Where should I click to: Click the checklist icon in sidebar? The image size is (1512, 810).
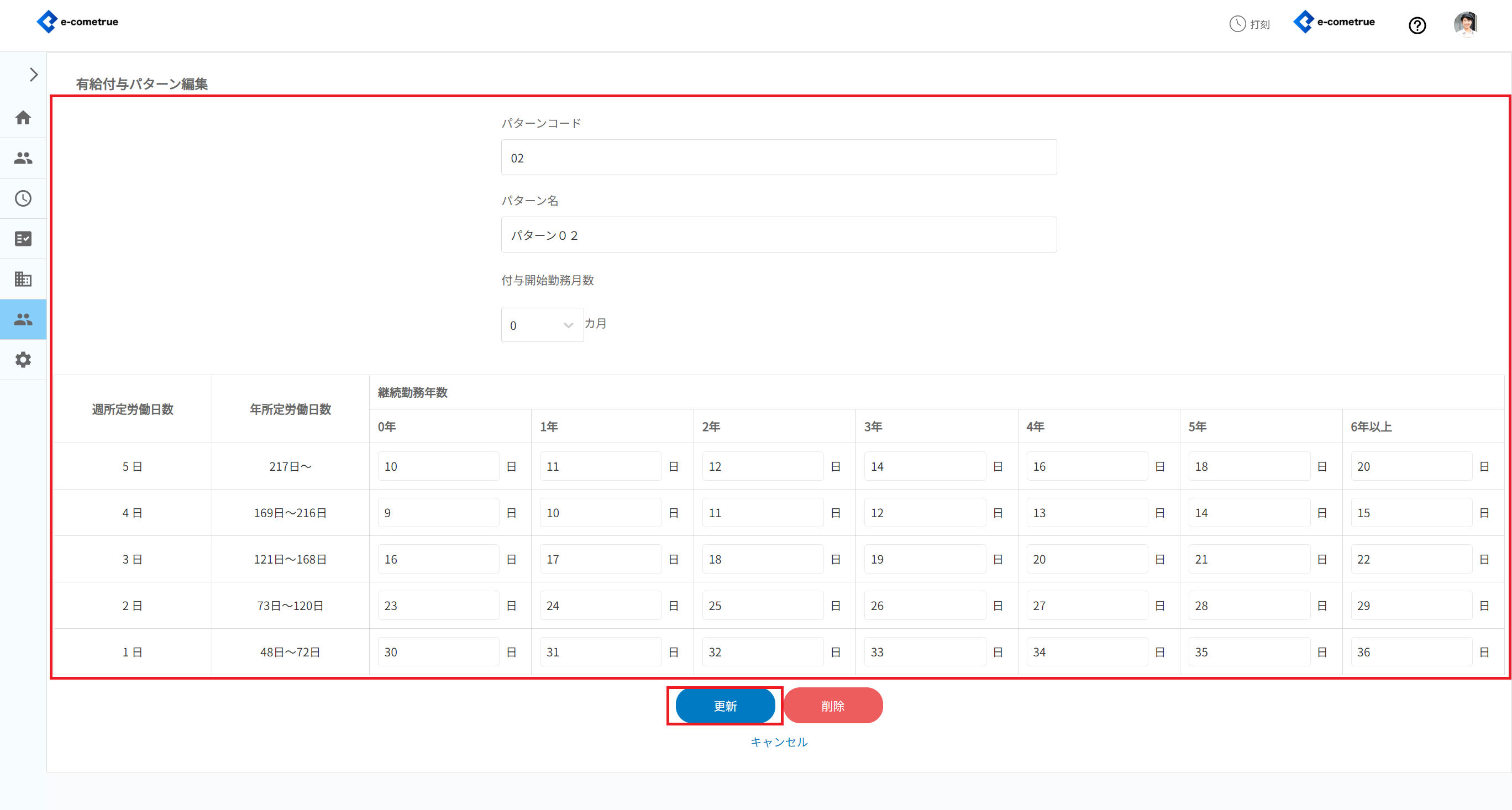point(23,239)
